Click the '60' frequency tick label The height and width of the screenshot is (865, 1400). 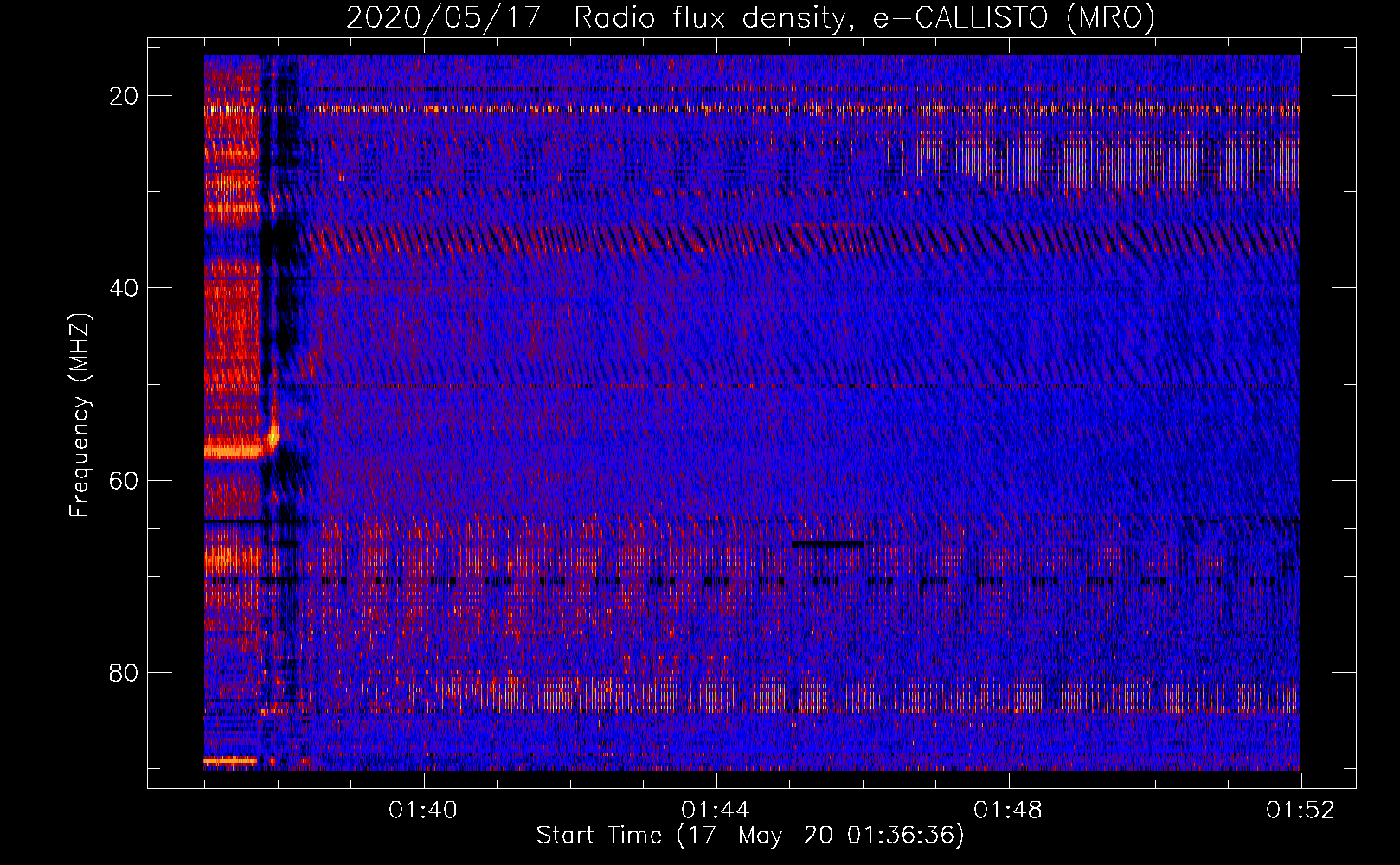pyautogui.click(x=123, y=479)
